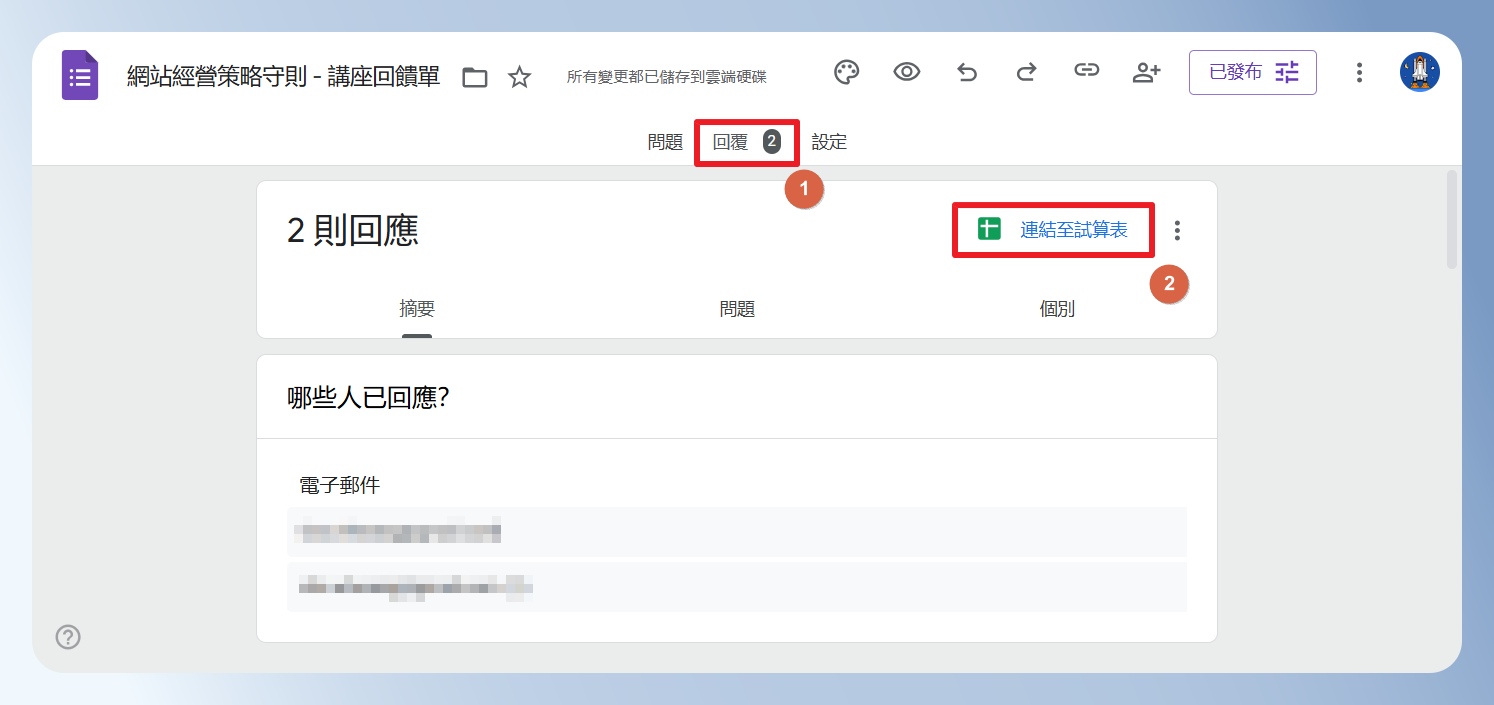Open the help question mark icon
The width and height of the screenshot is (1494, 705).
[x=68, y=637]
